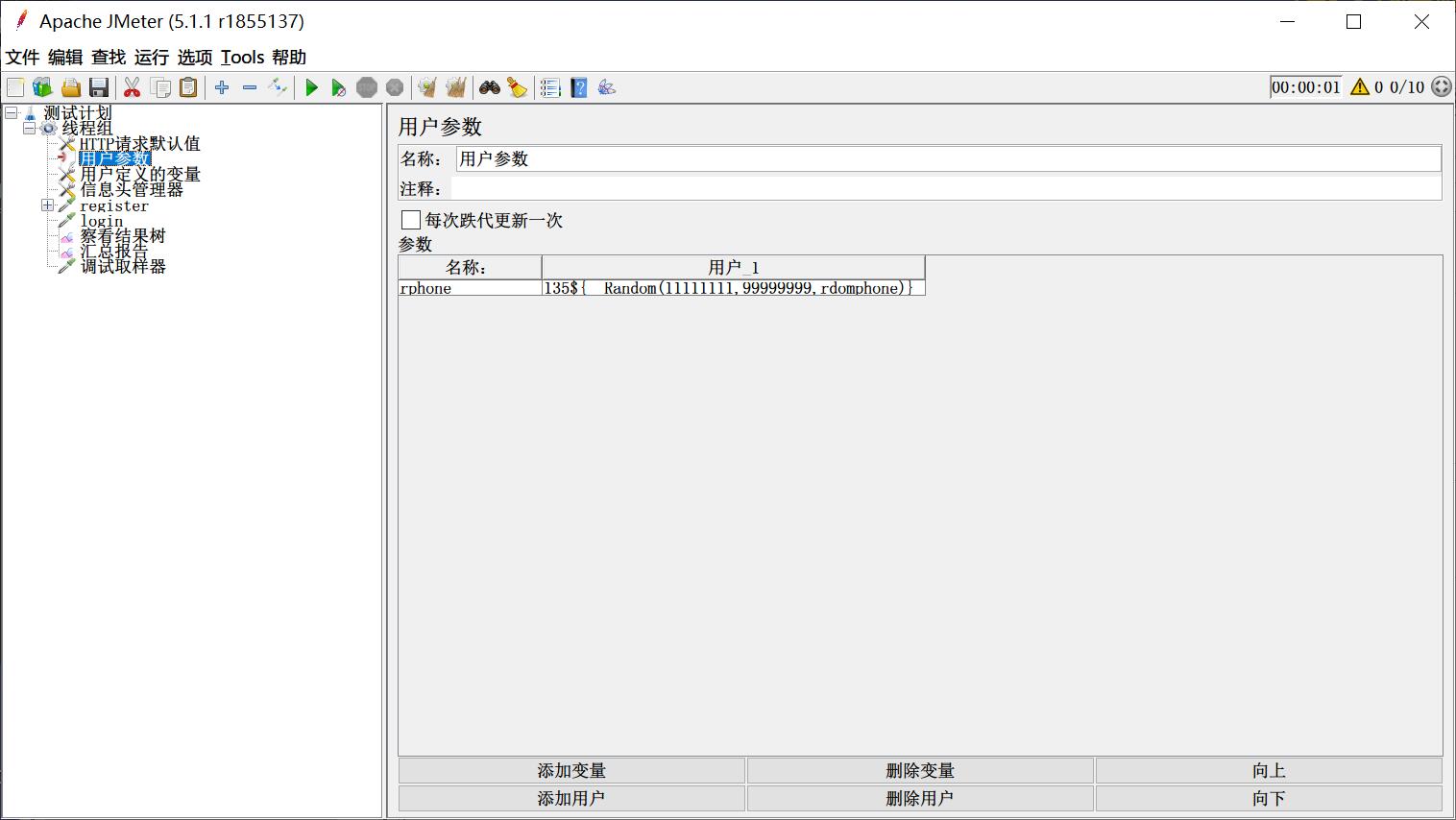This screenshot has height=820, width=1456.
Task: Click the Start no pauses toolbar icon
Action: pos(338,88)
